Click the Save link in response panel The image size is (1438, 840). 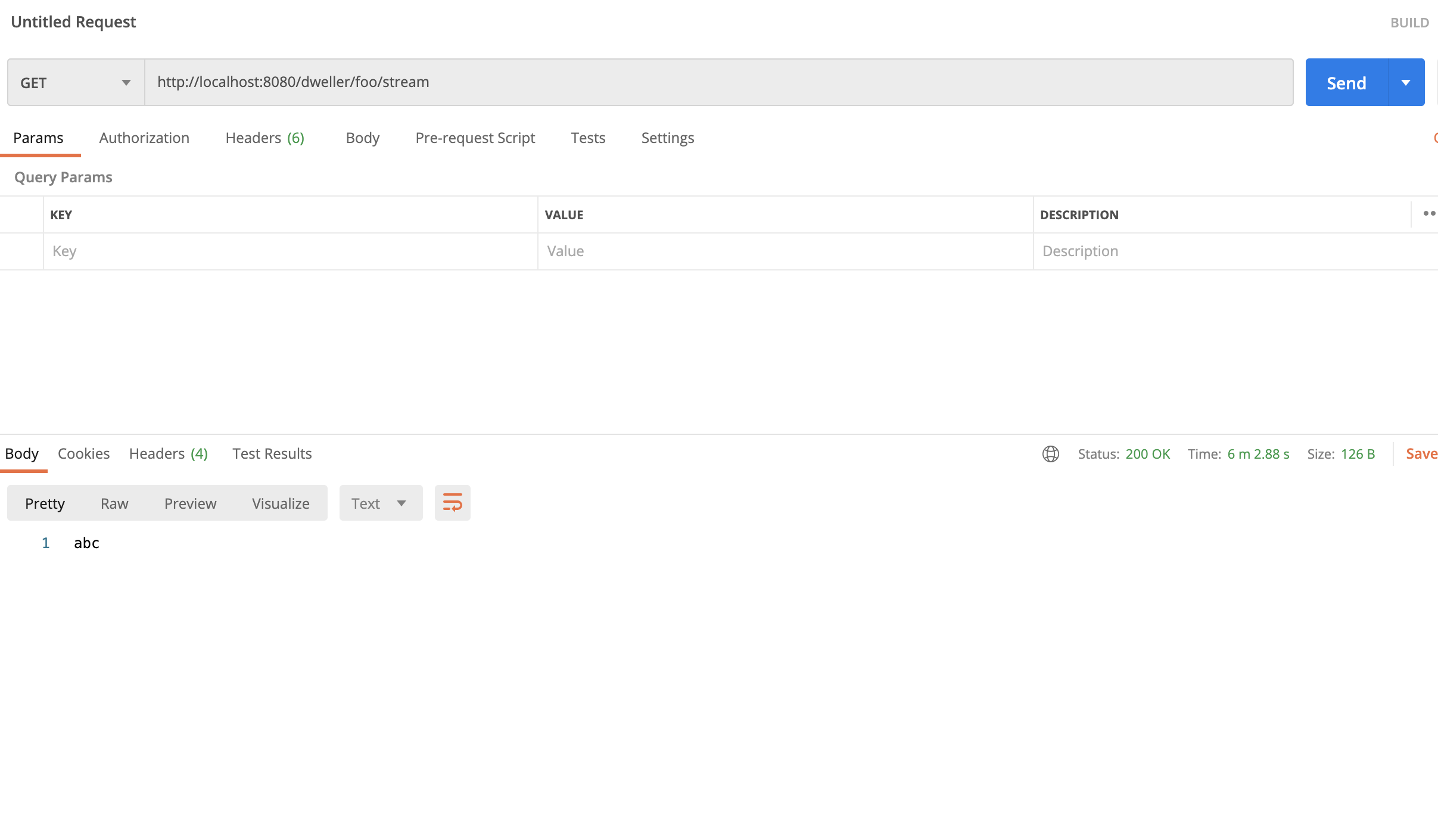point(1422,453)
